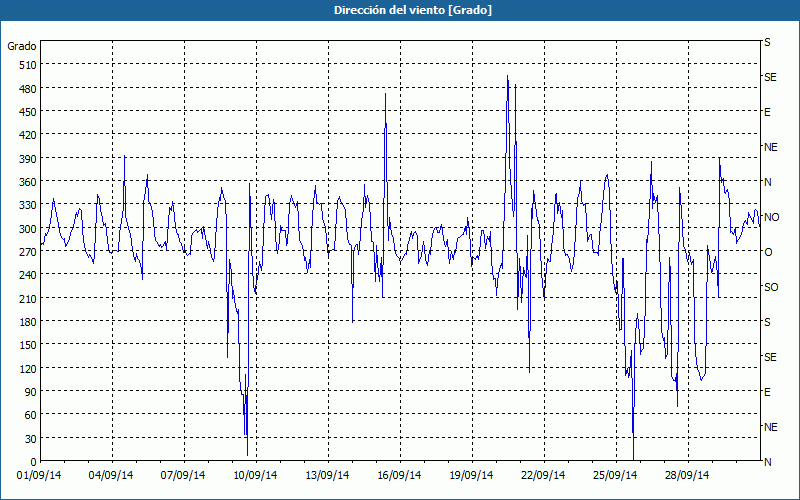
Task: Click the date label 13/09/14
Action: pyautogui.click(x=327, y=475)
